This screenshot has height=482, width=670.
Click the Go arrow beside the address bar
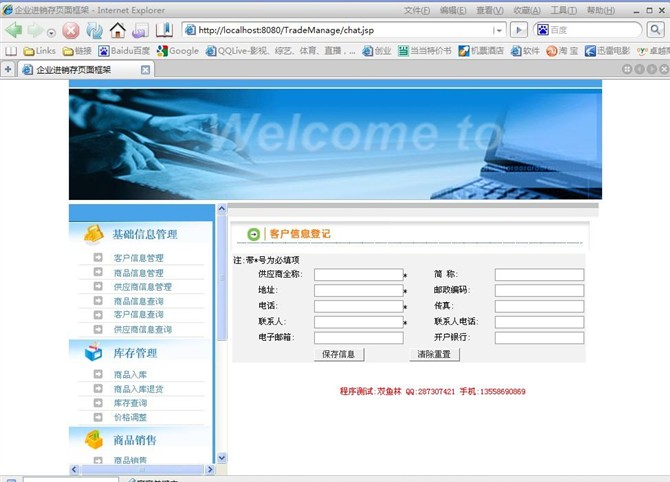click(x=519, y=30)
